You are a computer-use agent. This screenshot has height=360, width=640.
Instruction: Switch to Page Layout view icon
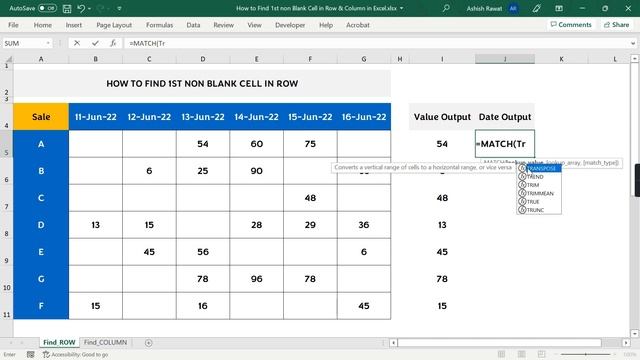coord(521,354)
